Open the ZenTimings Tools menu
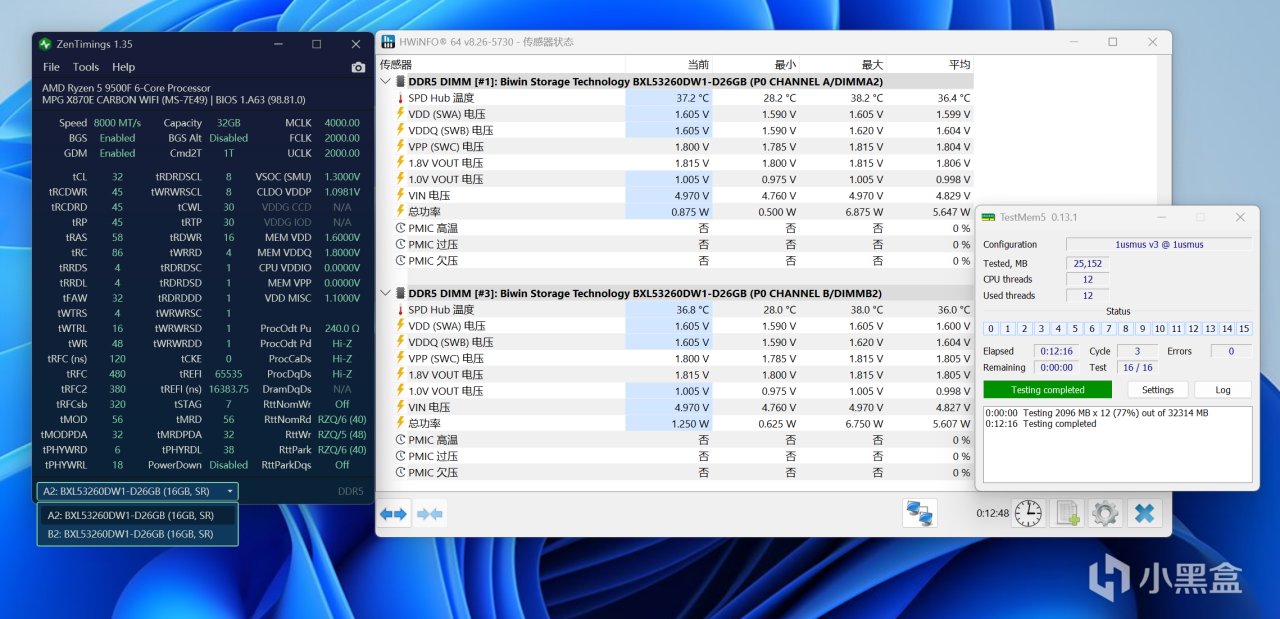Image resolution: width=1280 pixels, height=619 pixels. (86, 67)
